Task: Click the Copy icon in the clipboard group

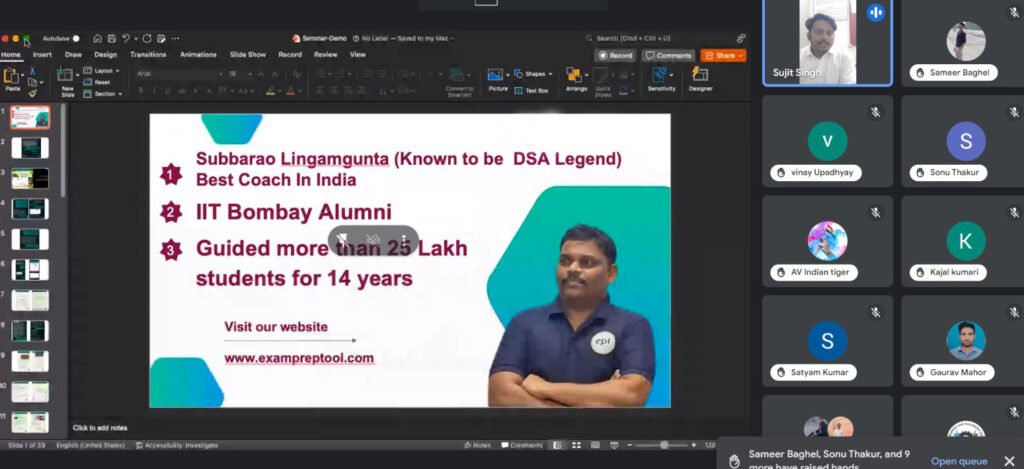Action: click(32, 82)
